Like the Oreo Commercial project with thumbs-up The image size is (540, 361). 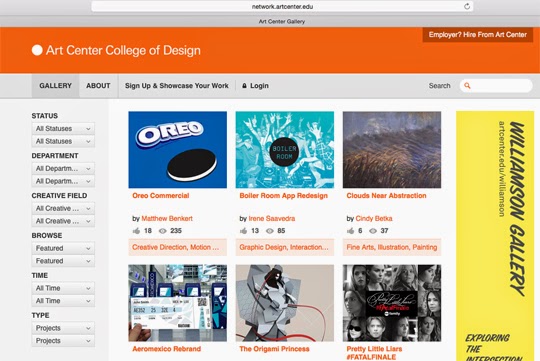[136, 231]
